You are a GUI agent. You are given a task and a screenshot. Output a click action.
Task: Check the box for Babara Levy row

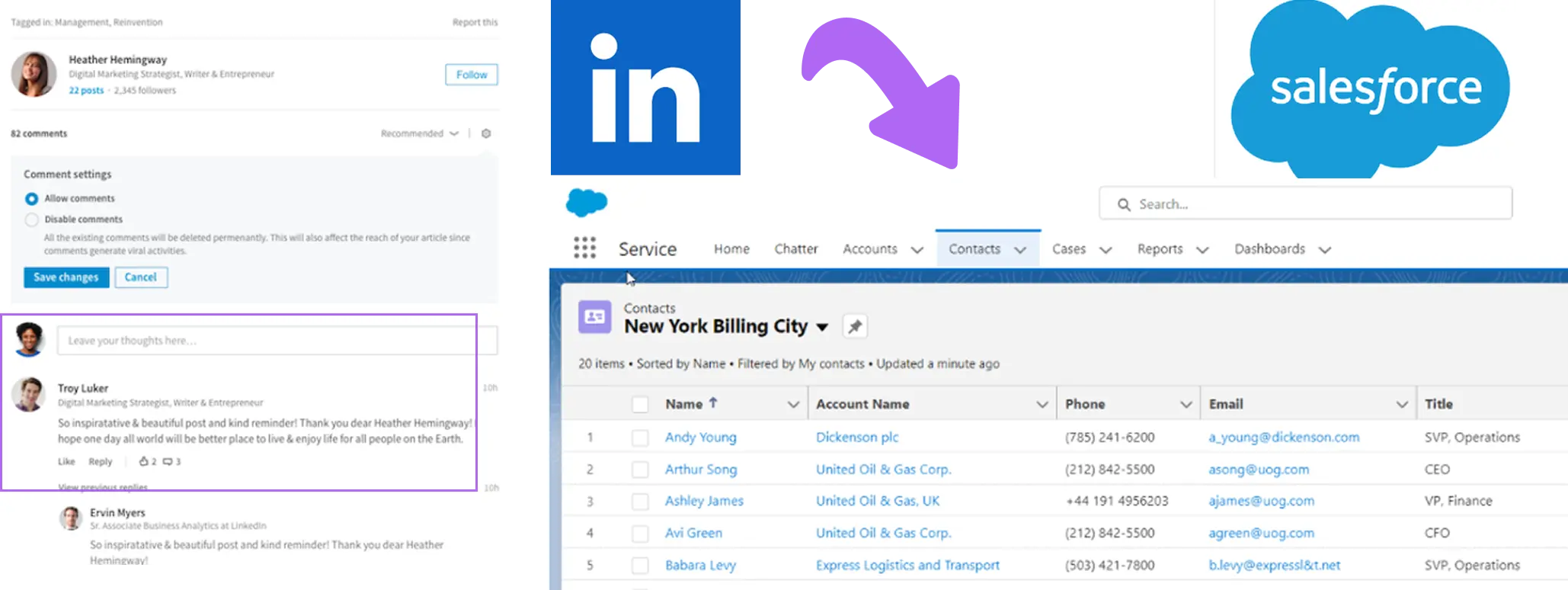point(640,566)
